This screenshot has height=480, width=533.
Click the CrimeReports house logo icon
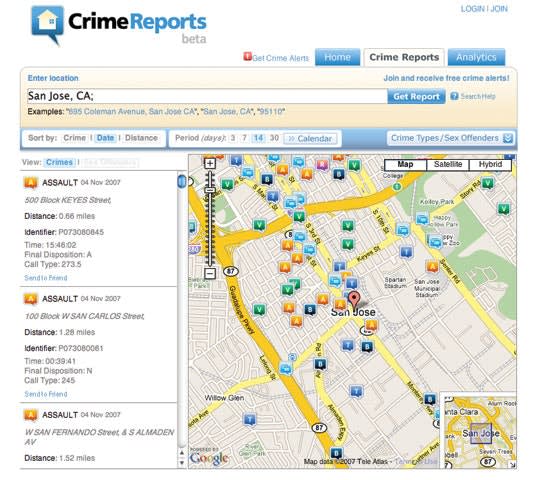tap(48, 24)
